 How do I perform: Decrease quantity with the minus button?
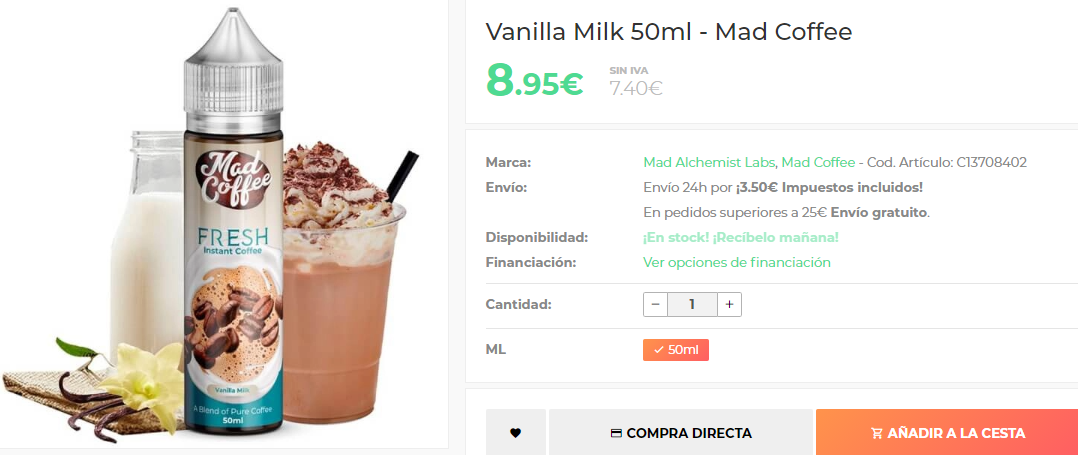click(655, 304)
